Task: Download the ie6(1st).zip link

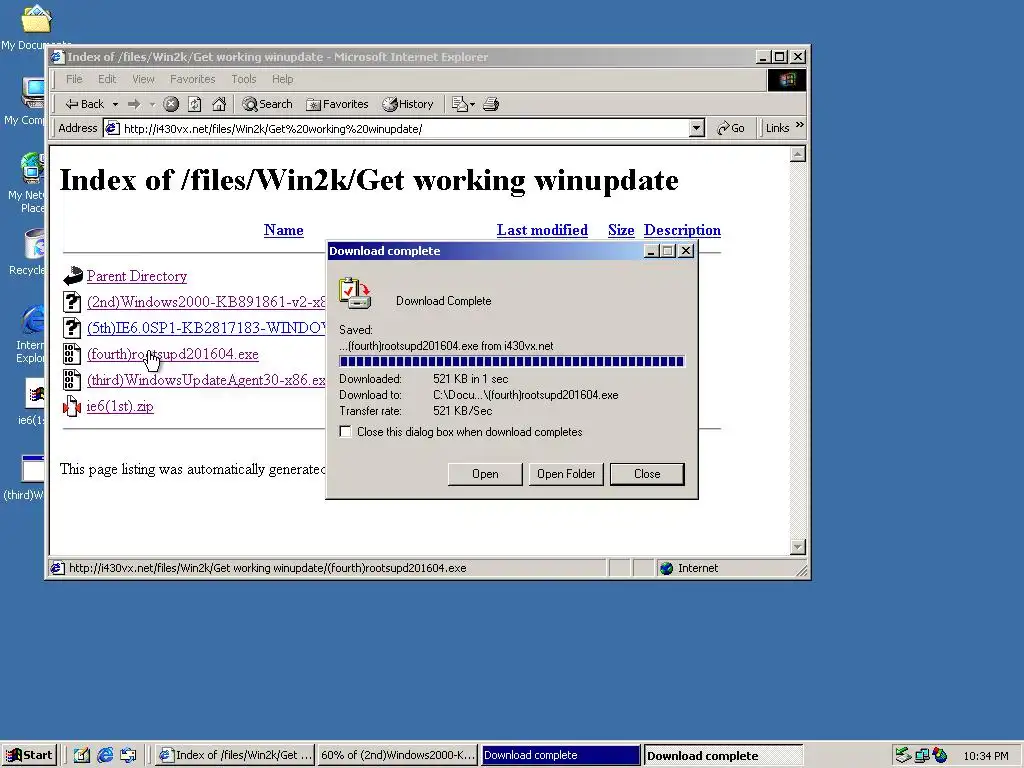Action: (120, 406)
